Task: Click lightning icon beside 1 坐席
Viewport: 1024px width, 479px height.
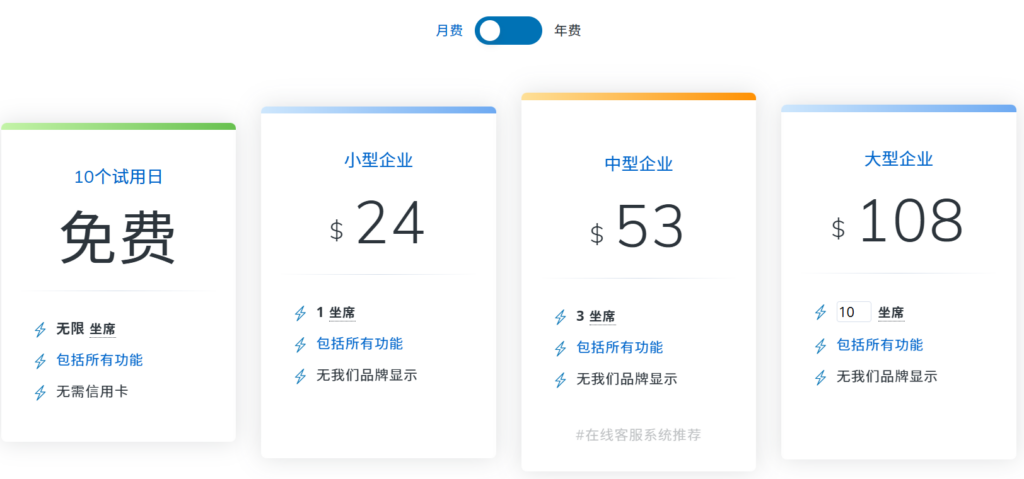Action: tap(300, 313)
